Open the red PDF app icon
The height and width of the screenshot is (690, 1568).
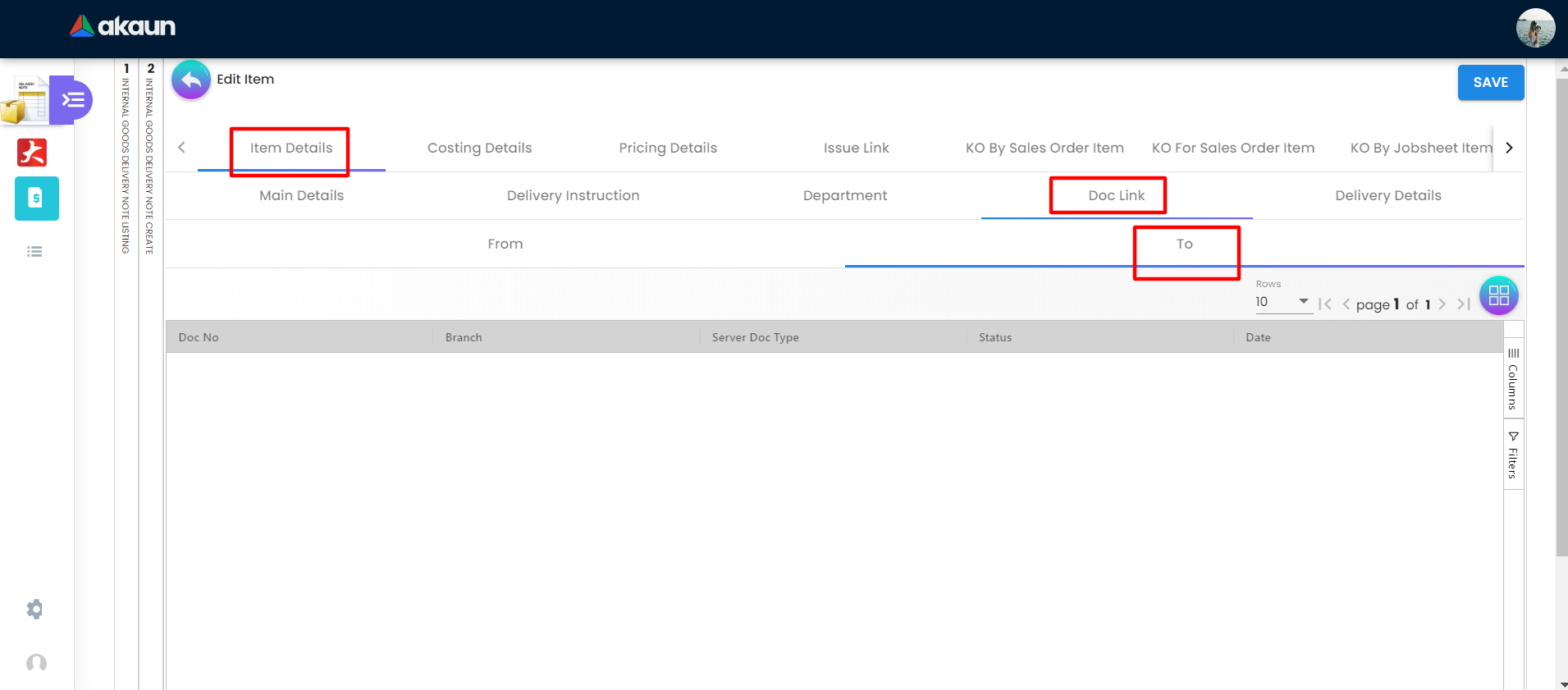[x=33, y=153]
